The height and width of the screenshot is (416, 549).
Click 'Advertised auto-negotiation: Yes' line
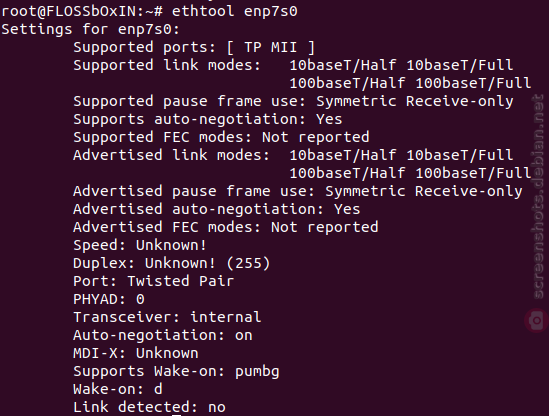[x=217, y=209]
